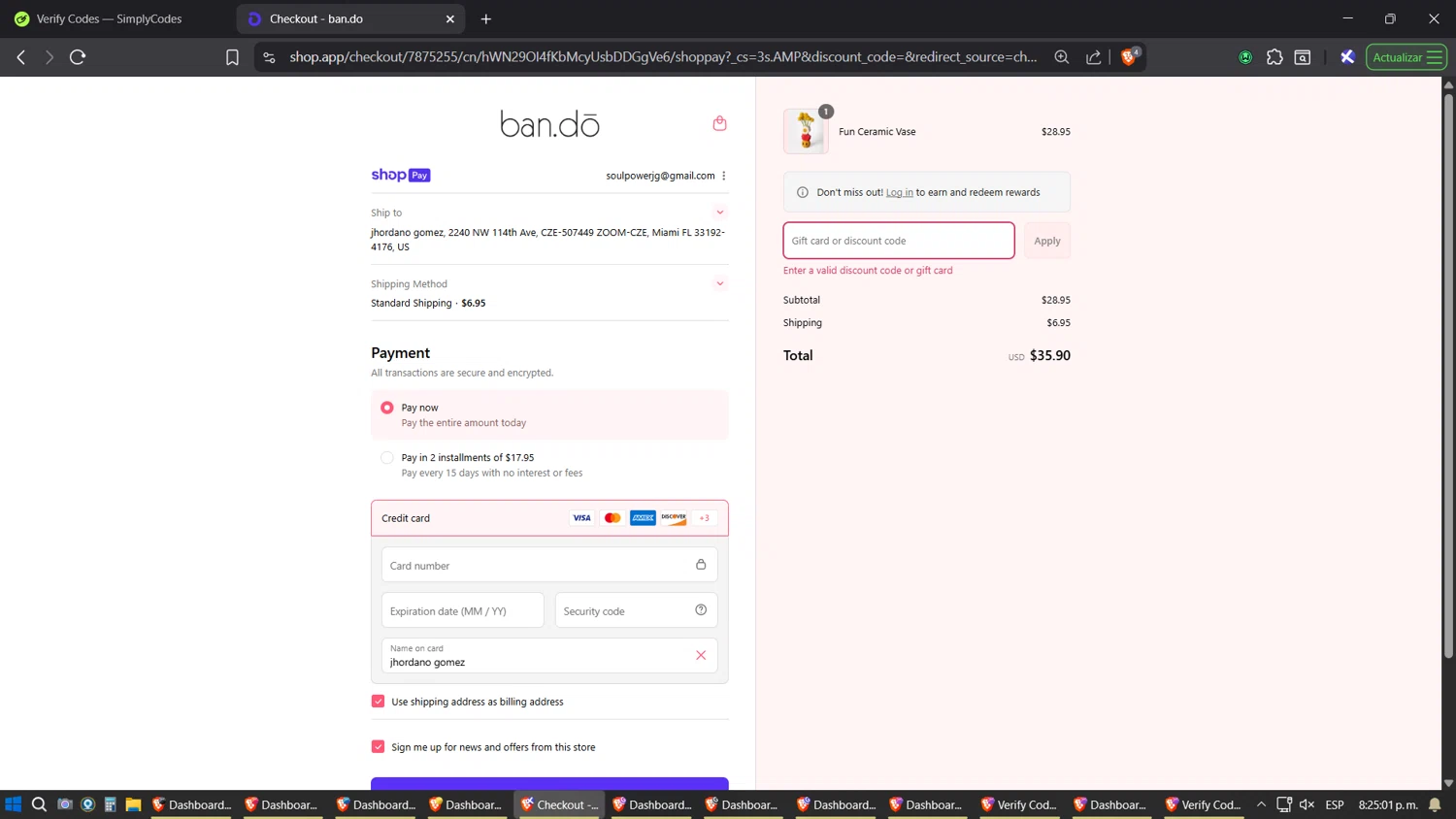1456x819 pixels.
Task: Open site settings icon in address bar
Action: (x=270, y=57)
